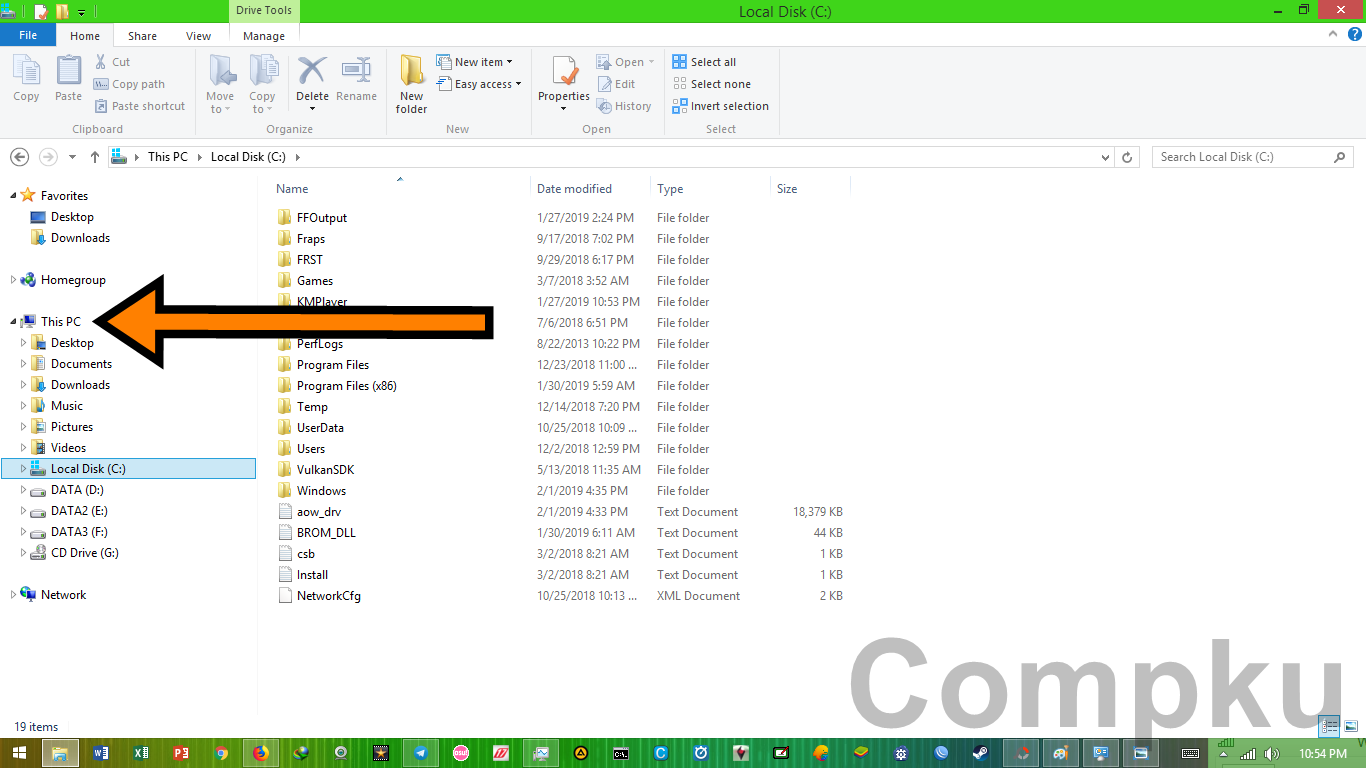The width and height of the screenshot is (1366, 768).
Task: Expand the DATA (D:) drive node
Action: 24,490
